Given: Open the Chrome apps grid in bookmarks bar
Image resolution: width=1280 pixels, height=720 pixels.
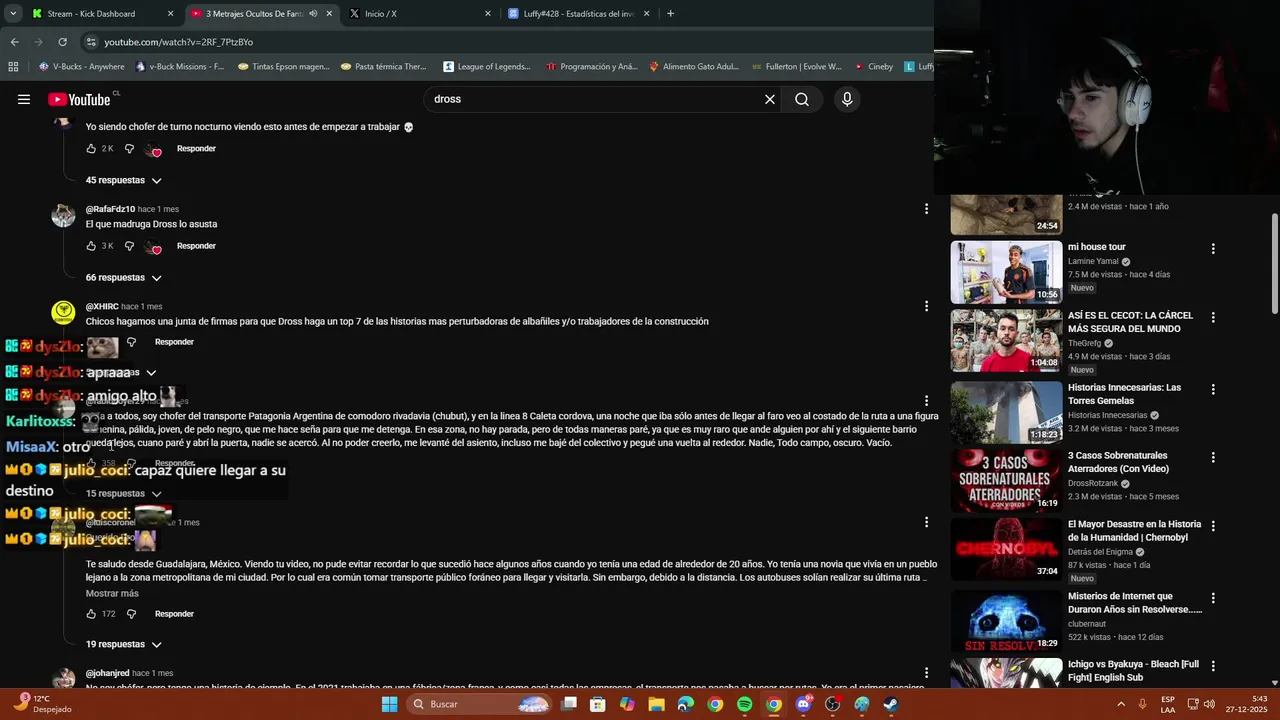Looking at the screenshot, I should [13, 67].
